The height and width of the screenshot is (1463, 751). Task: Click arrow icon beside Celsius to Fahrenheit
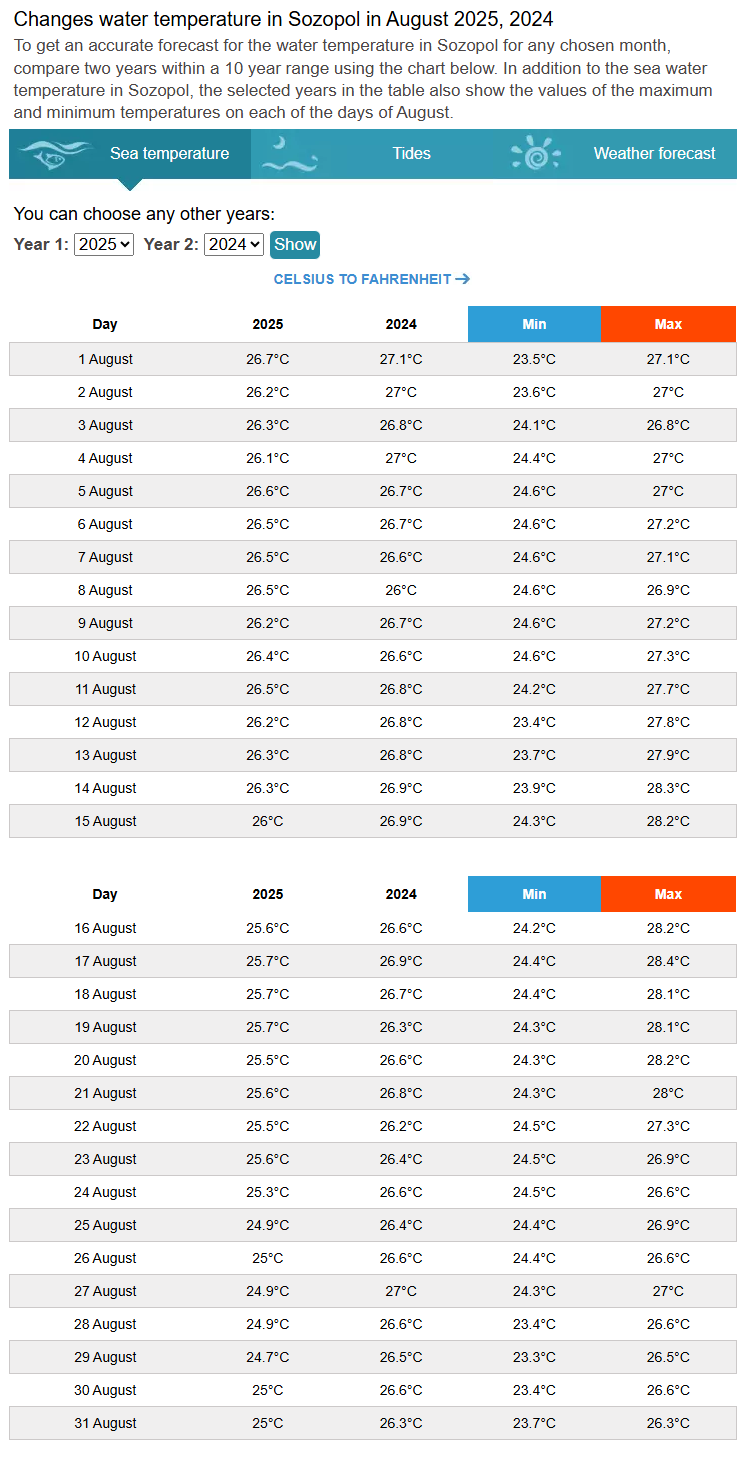pos(462,279)
